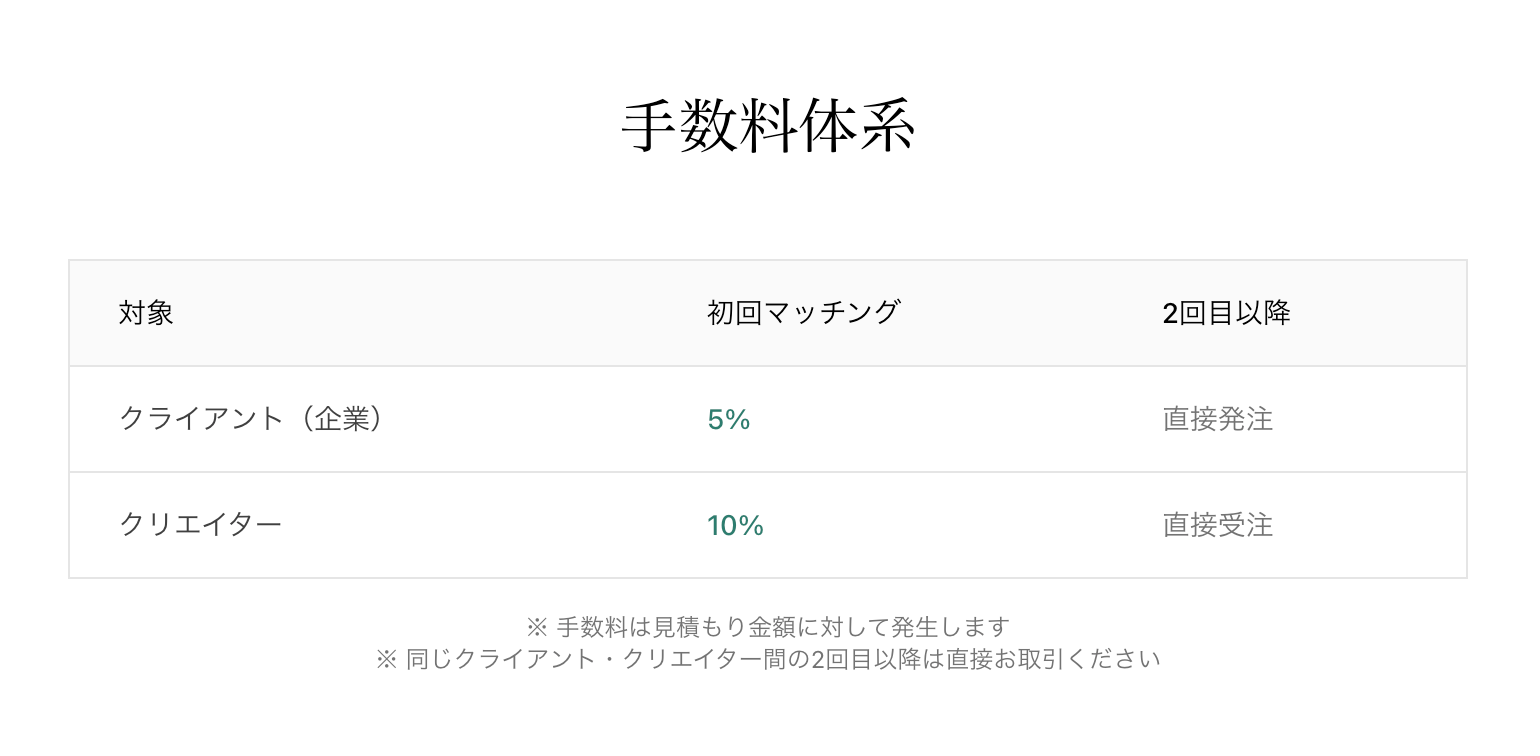Click the 初回マッチング column header
The width and height of the screenshot is (1540, 756).
(x=803, y=313)
